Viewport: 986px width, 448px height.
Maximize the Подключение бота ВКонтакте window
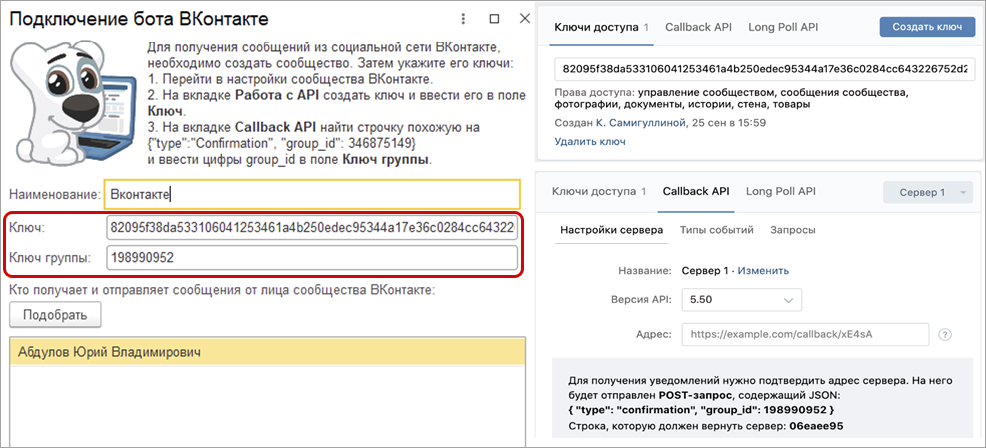(494, 19)
